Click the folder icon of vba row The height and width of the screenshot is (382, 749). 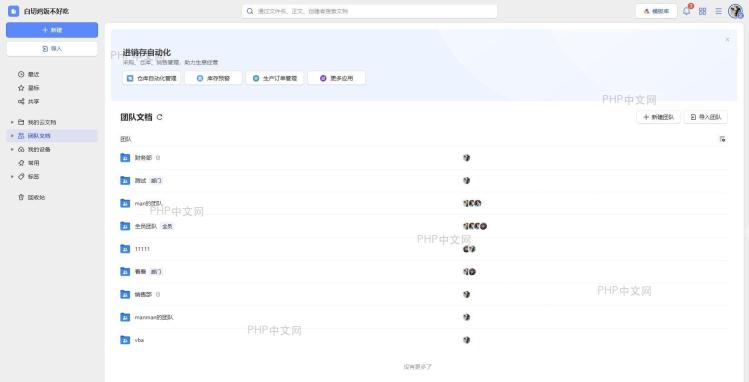[x=125, y=340]
